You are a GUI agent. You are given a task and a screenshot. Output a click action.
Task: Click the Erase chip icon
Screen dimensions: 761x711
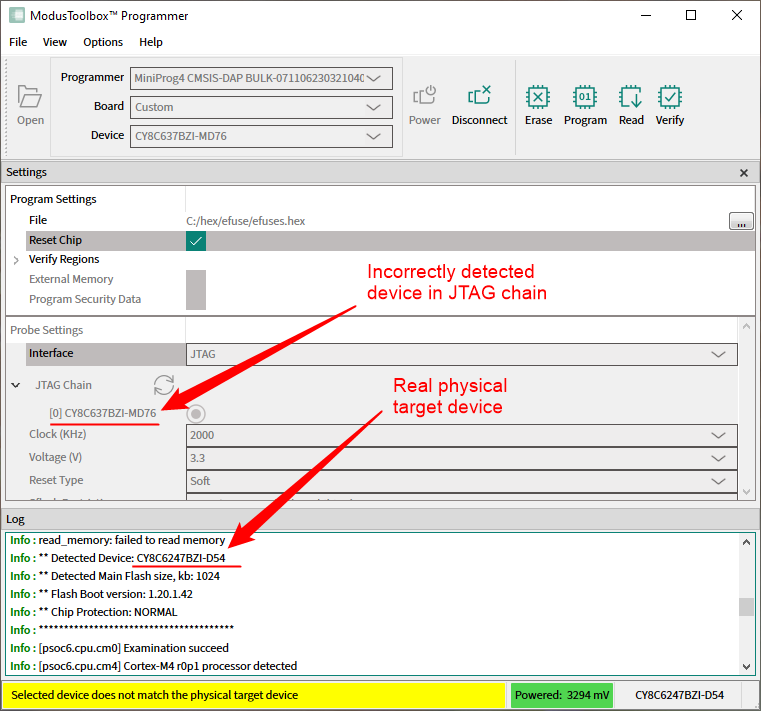[538, 98]
